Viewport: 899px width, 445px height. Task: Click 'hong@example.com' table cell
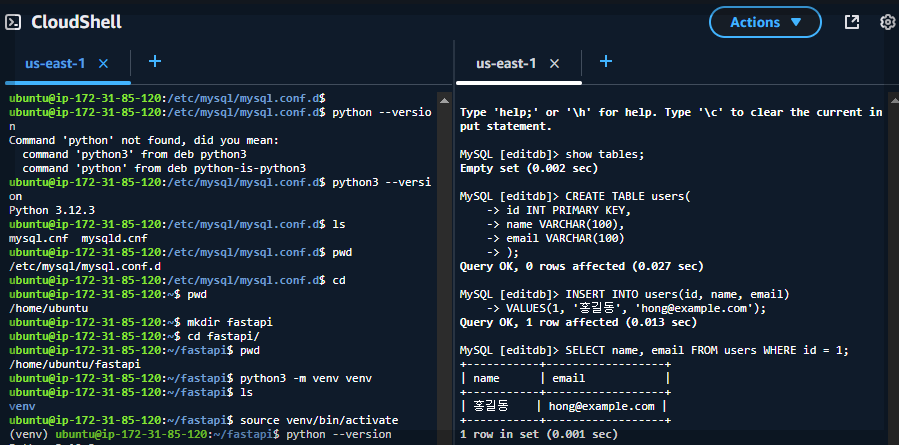[x=601, y=407]
